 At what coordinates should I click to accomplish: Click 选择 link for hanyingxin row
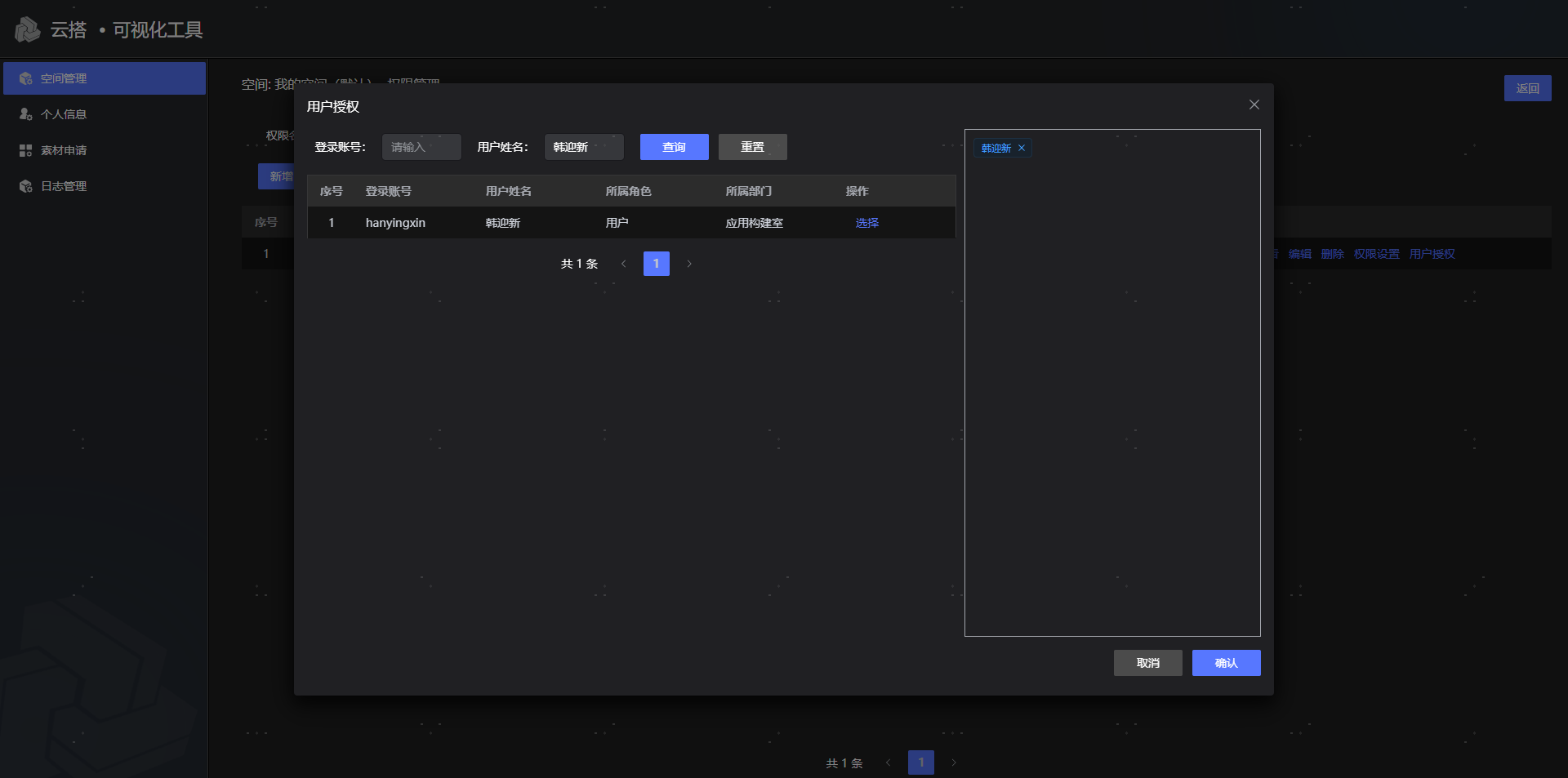[866, 223]
